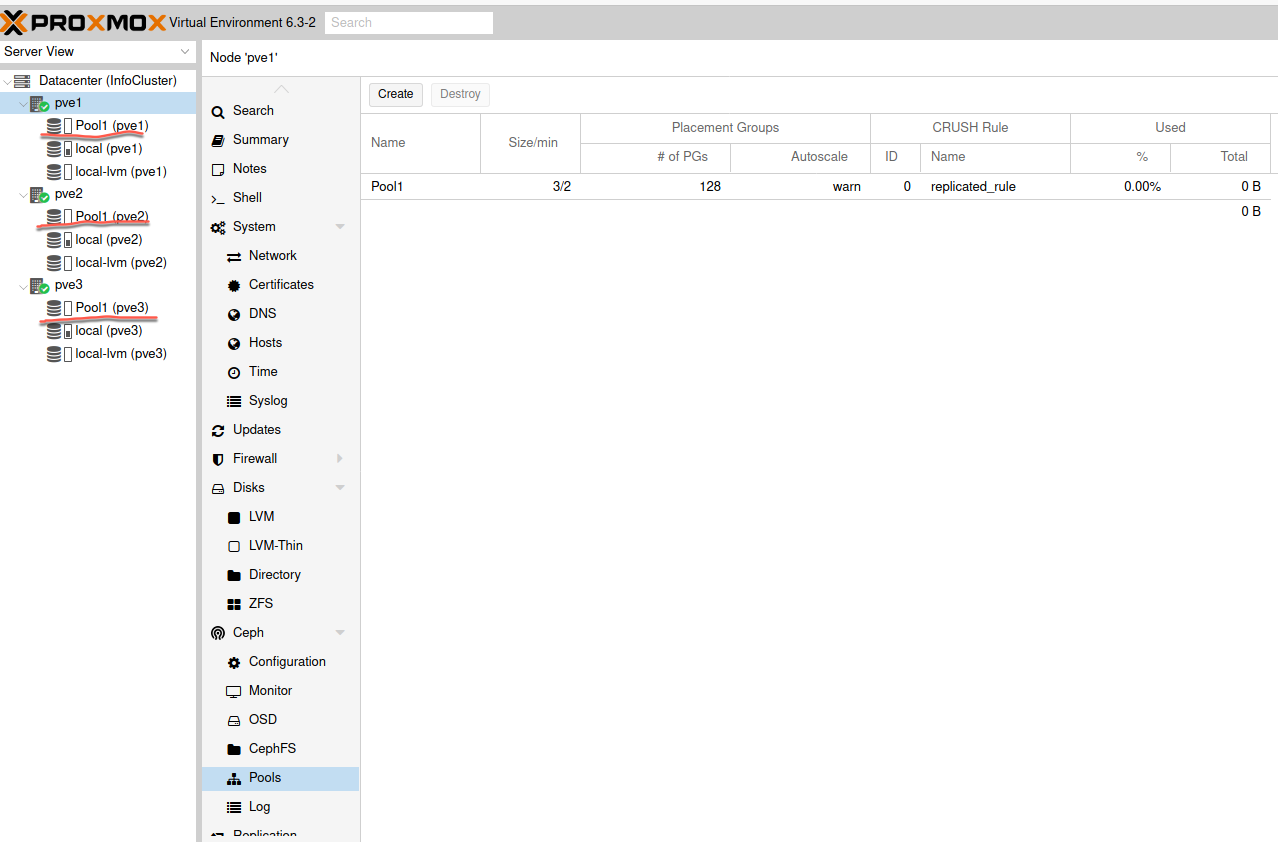Collapse the Datacenter tree node
Screen dimensions: 1278x842
(8, 81)
